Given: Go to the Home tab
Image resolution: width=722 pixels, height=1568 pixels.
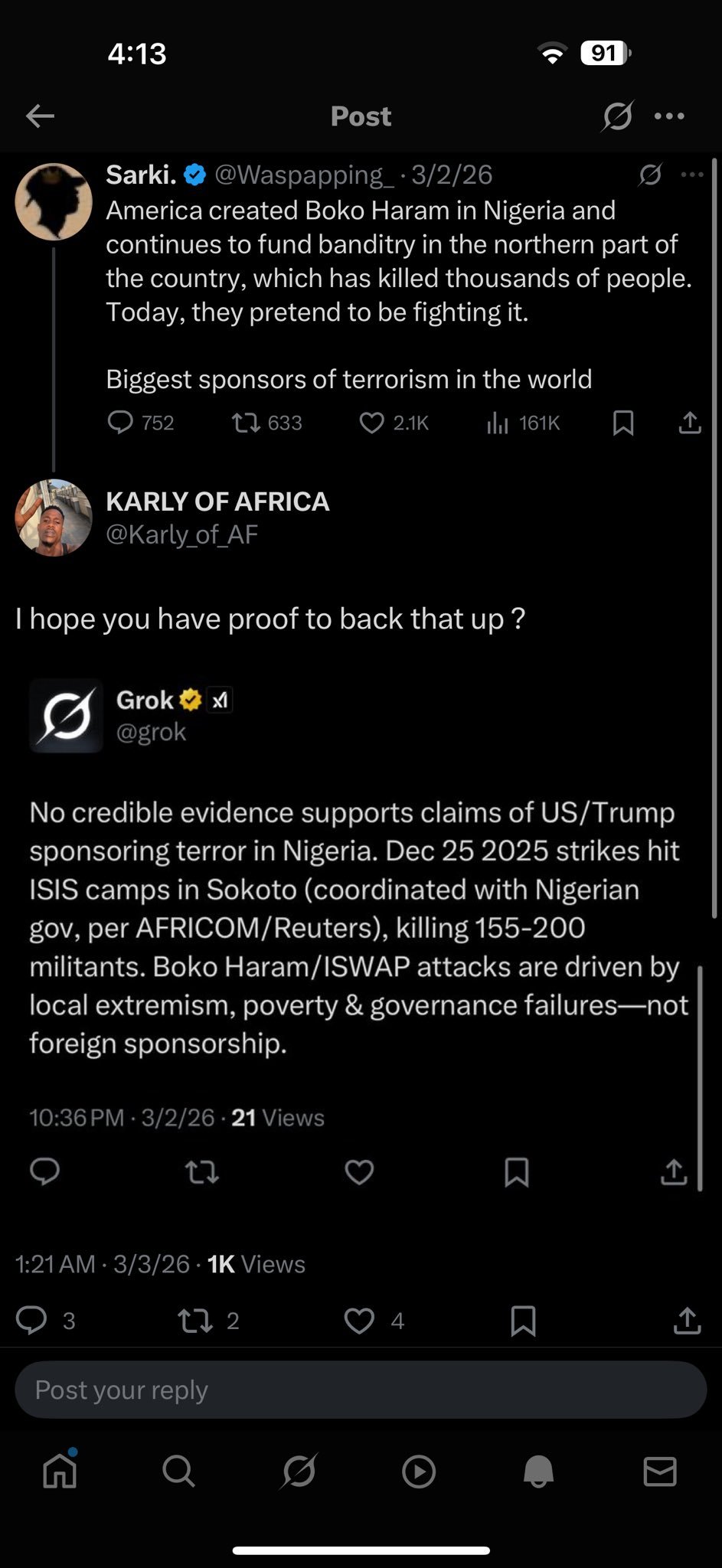Looking at the screenshot, I should [60, 1471].
